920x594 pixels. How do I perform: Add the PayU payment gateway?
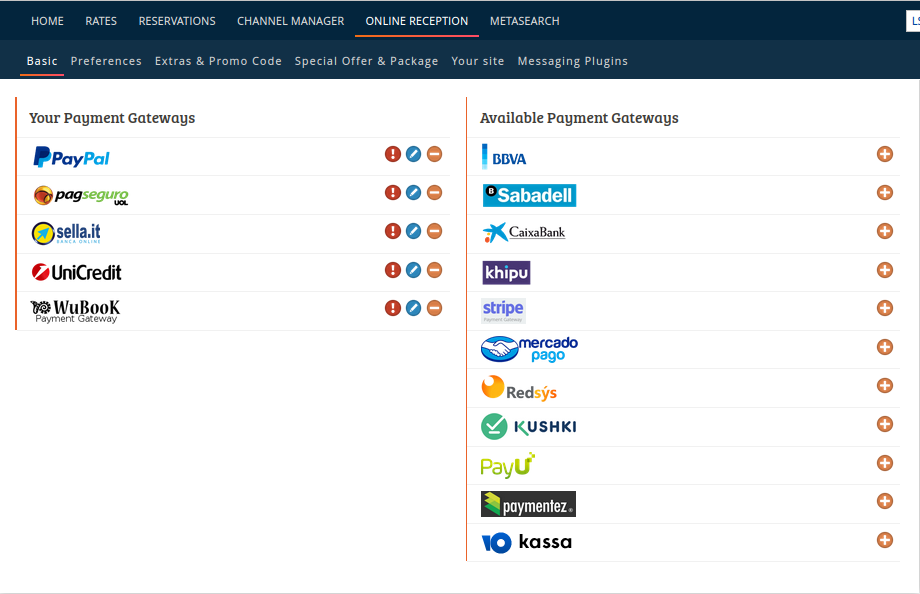click(x=885, y=463)
